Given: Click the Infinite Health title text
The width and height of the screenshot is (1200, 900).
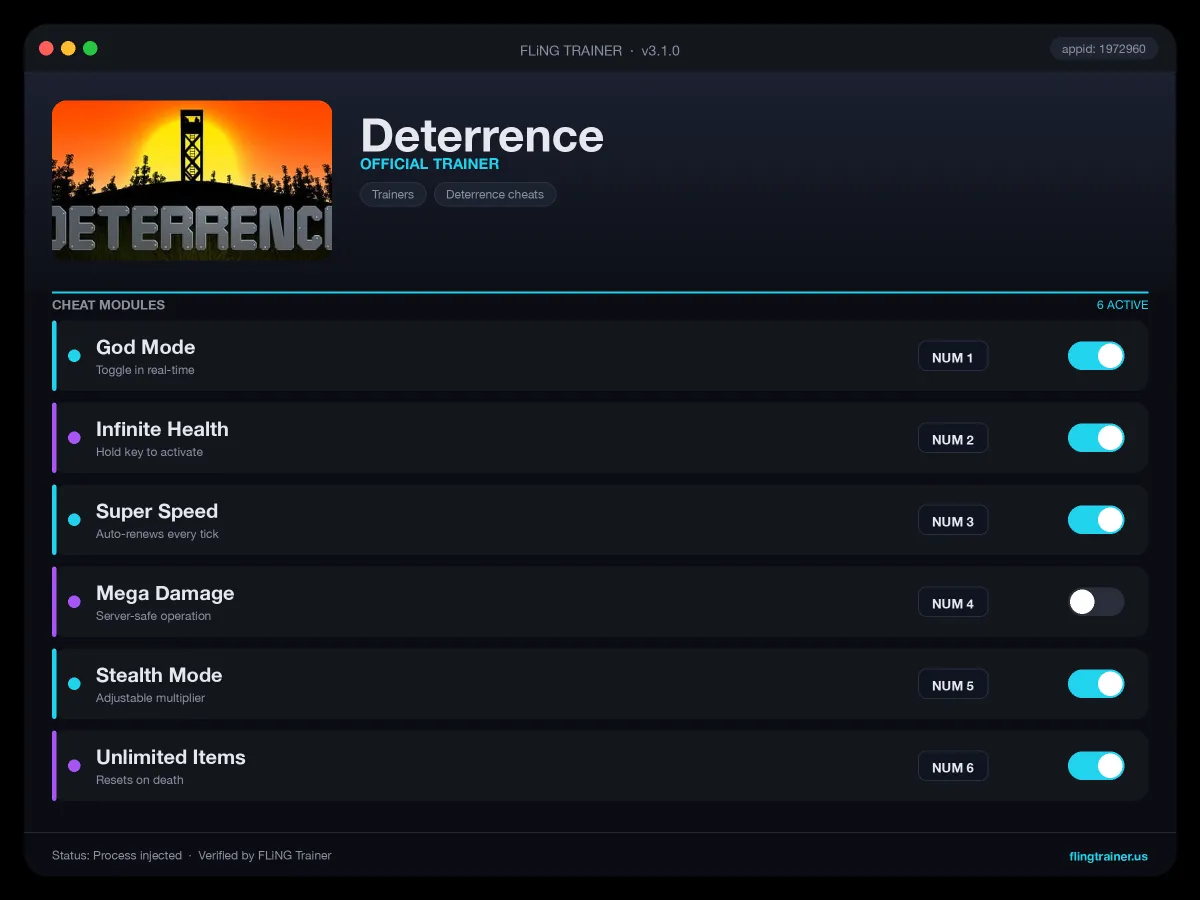Looking at the screenshot, I should click(x=162, y=429).
